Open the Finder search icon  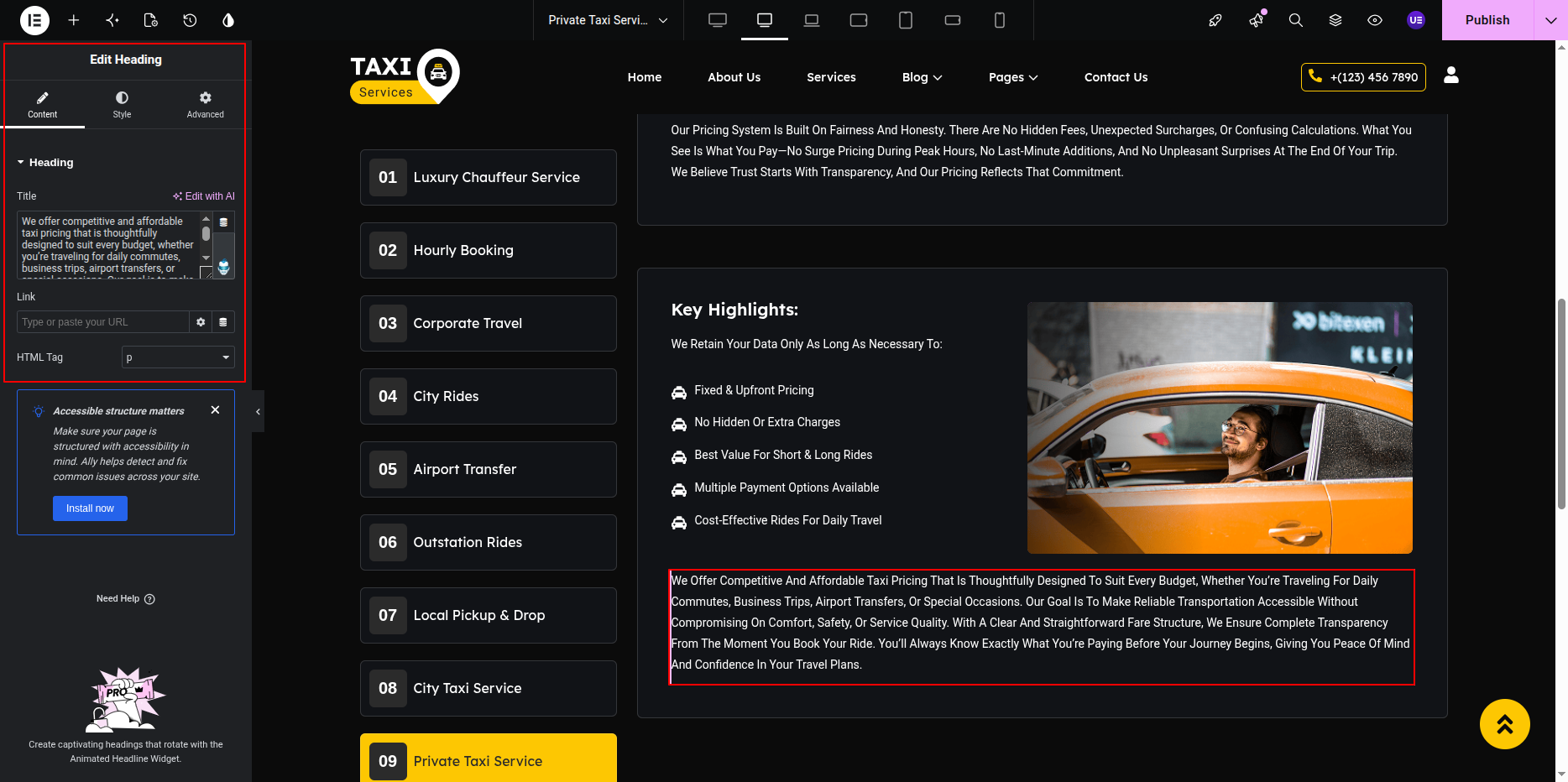pyautogui.click(x=1296, y=20)
